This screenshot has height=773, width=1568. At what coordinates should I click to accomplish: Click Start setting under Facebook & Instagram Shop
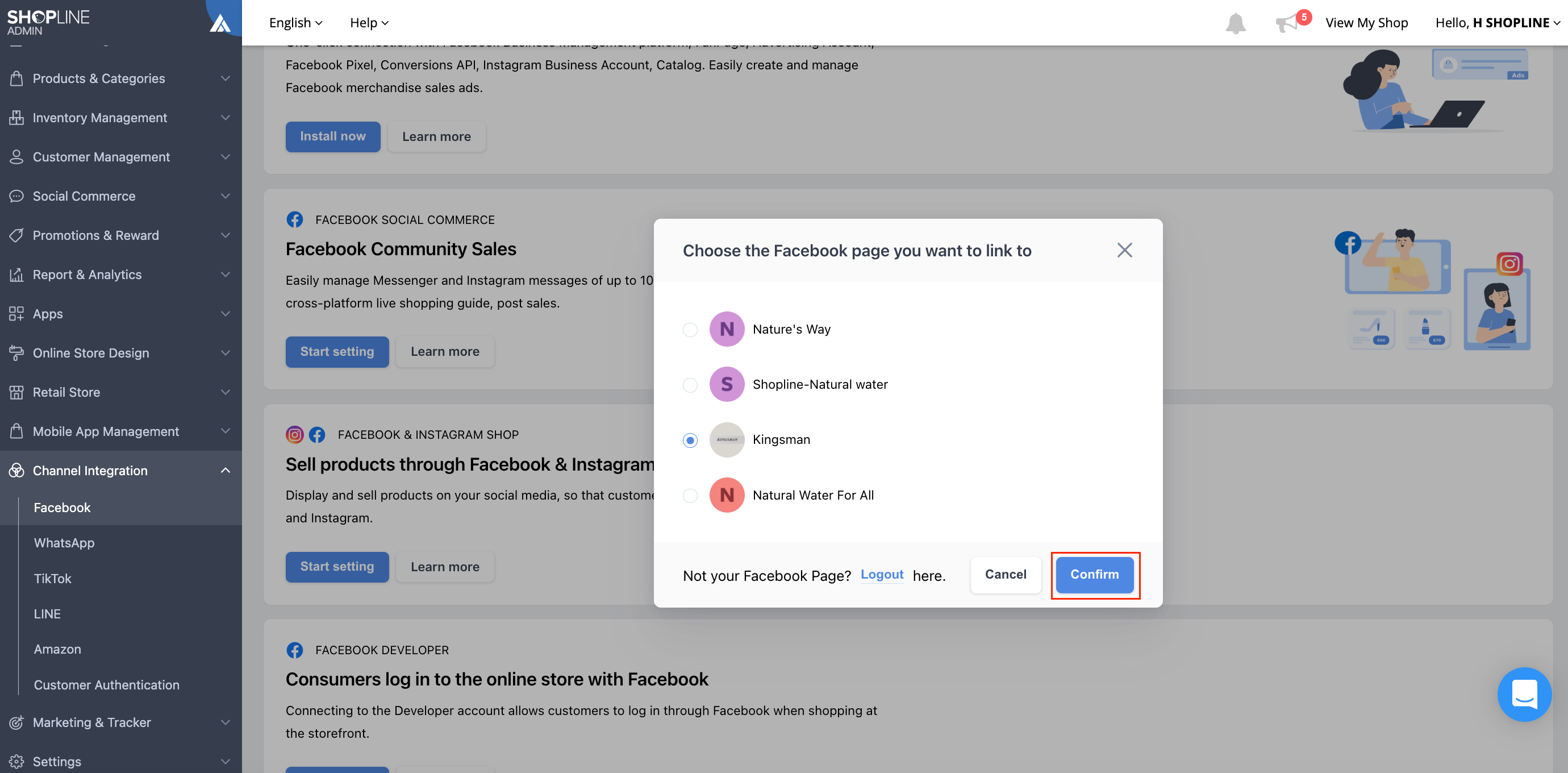pyautogui.click(x=337, y=567)
